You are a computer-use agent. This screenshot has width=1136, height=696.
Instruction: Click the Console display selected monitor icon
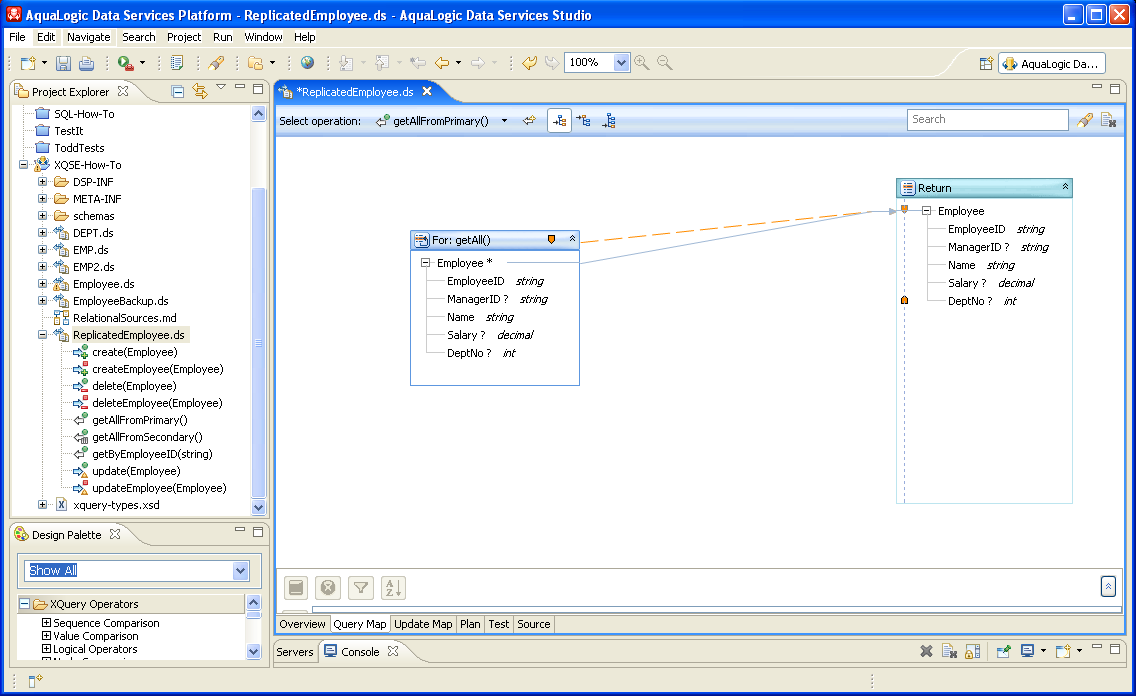point(1027,651)
